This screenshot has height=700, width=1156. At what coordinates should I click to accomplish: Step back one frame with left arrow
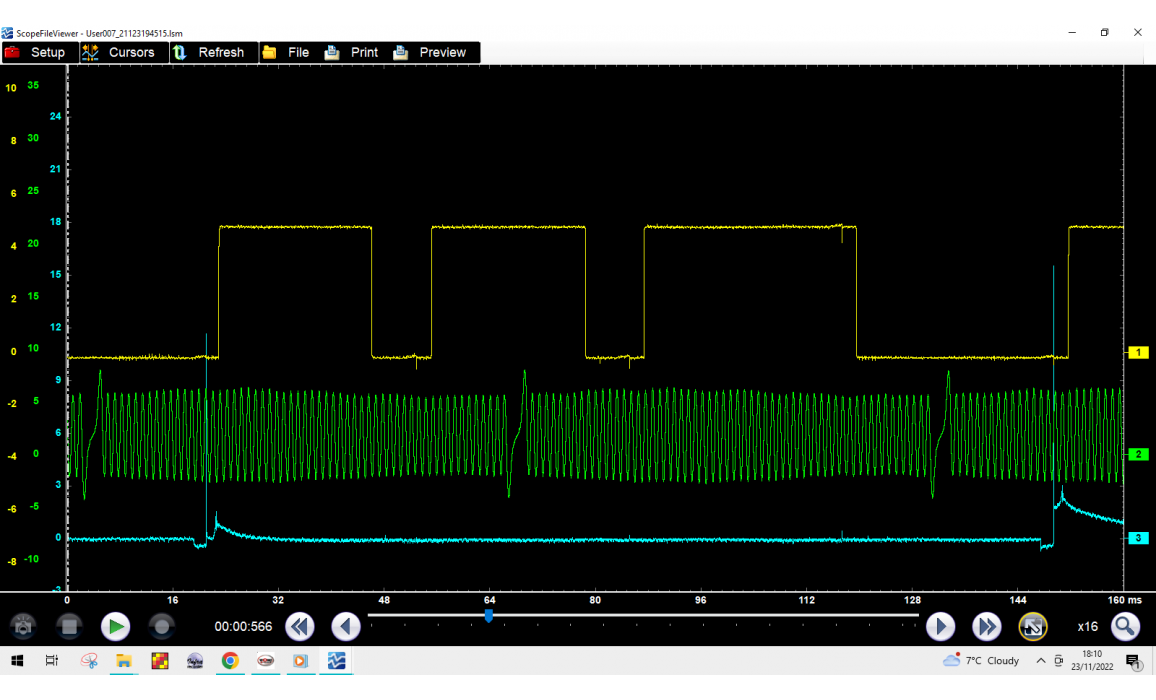coord(346,627)
